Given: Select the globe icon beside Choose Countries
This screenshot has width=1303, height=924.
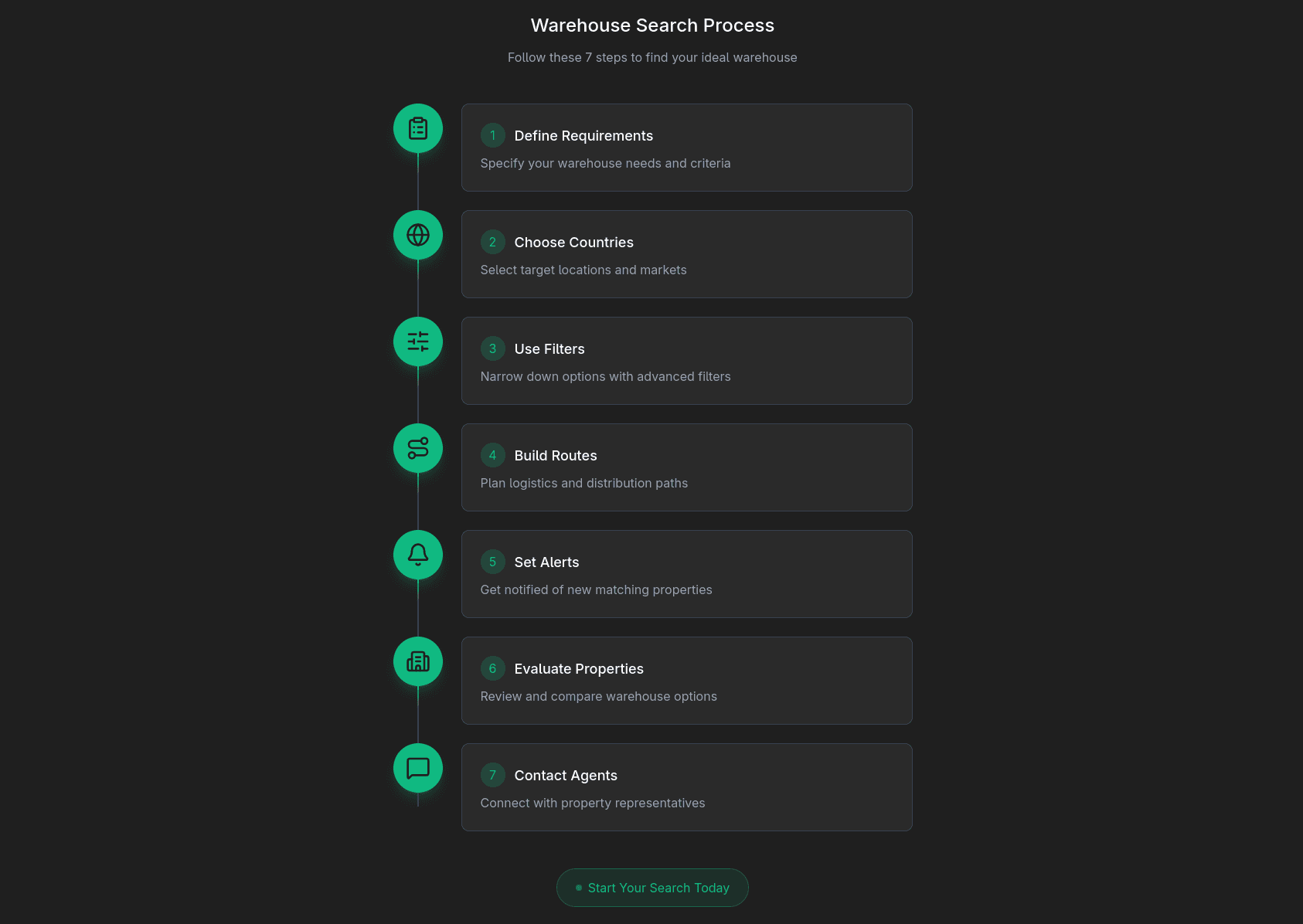Looking at the screenshot, I should tap(418, 235).
